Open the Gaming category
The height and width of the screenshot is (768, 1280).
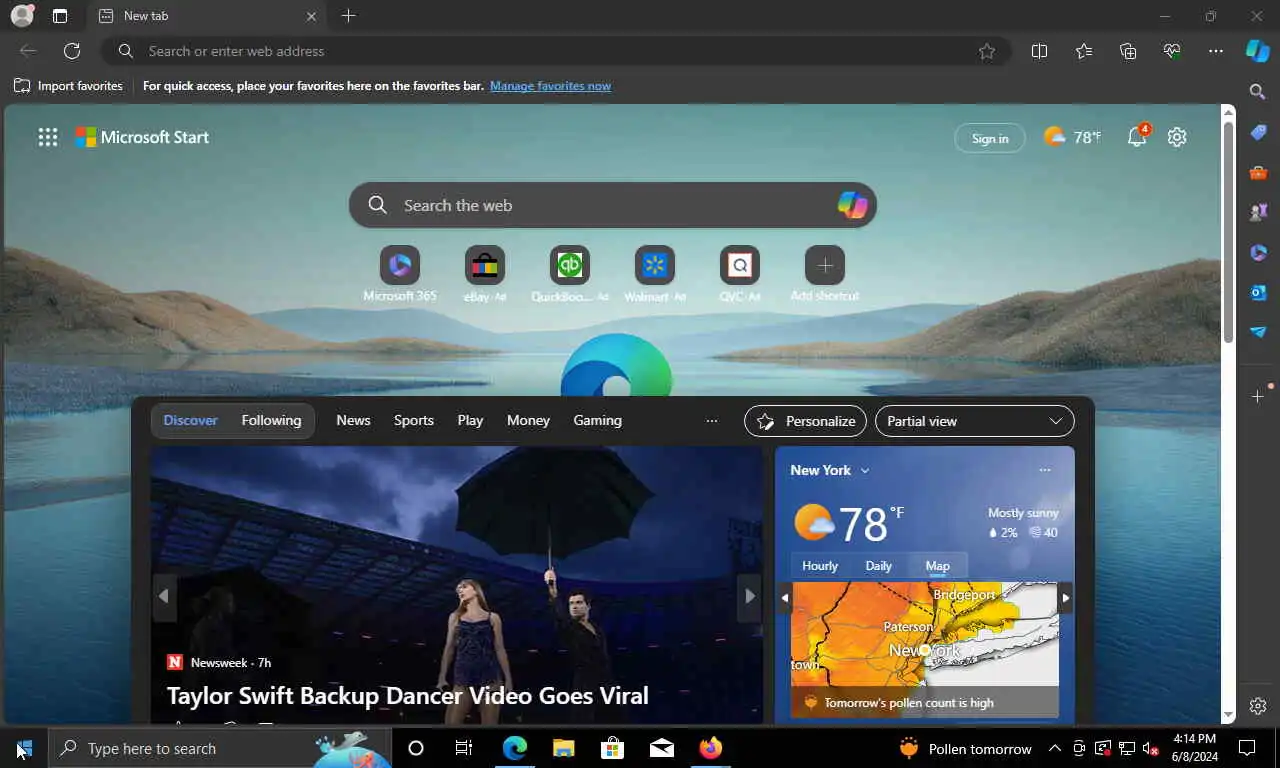[597, 421]
